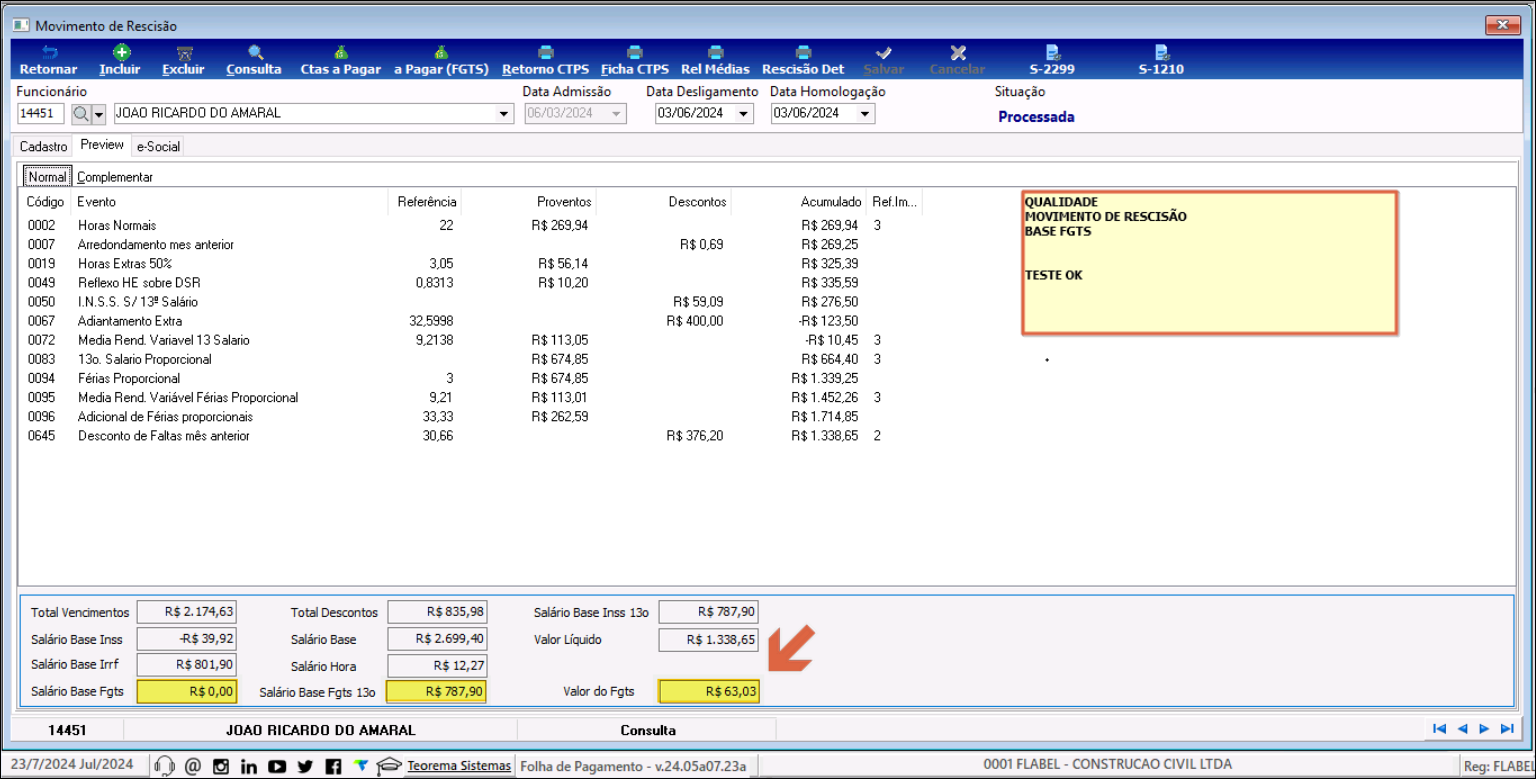The image size is (1536, 779).
Task: Click the Valor Líquido field
Action: point(709,639)
